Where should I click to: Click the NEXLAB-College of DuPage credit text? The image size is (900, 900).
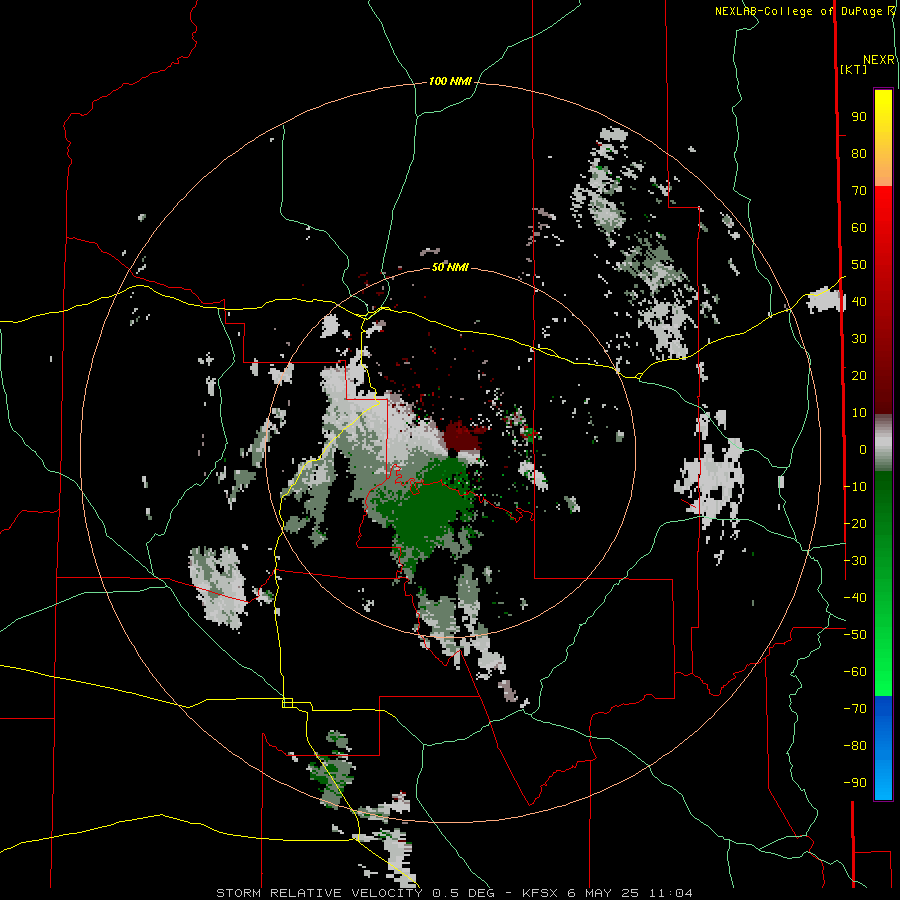click(805, 11)
